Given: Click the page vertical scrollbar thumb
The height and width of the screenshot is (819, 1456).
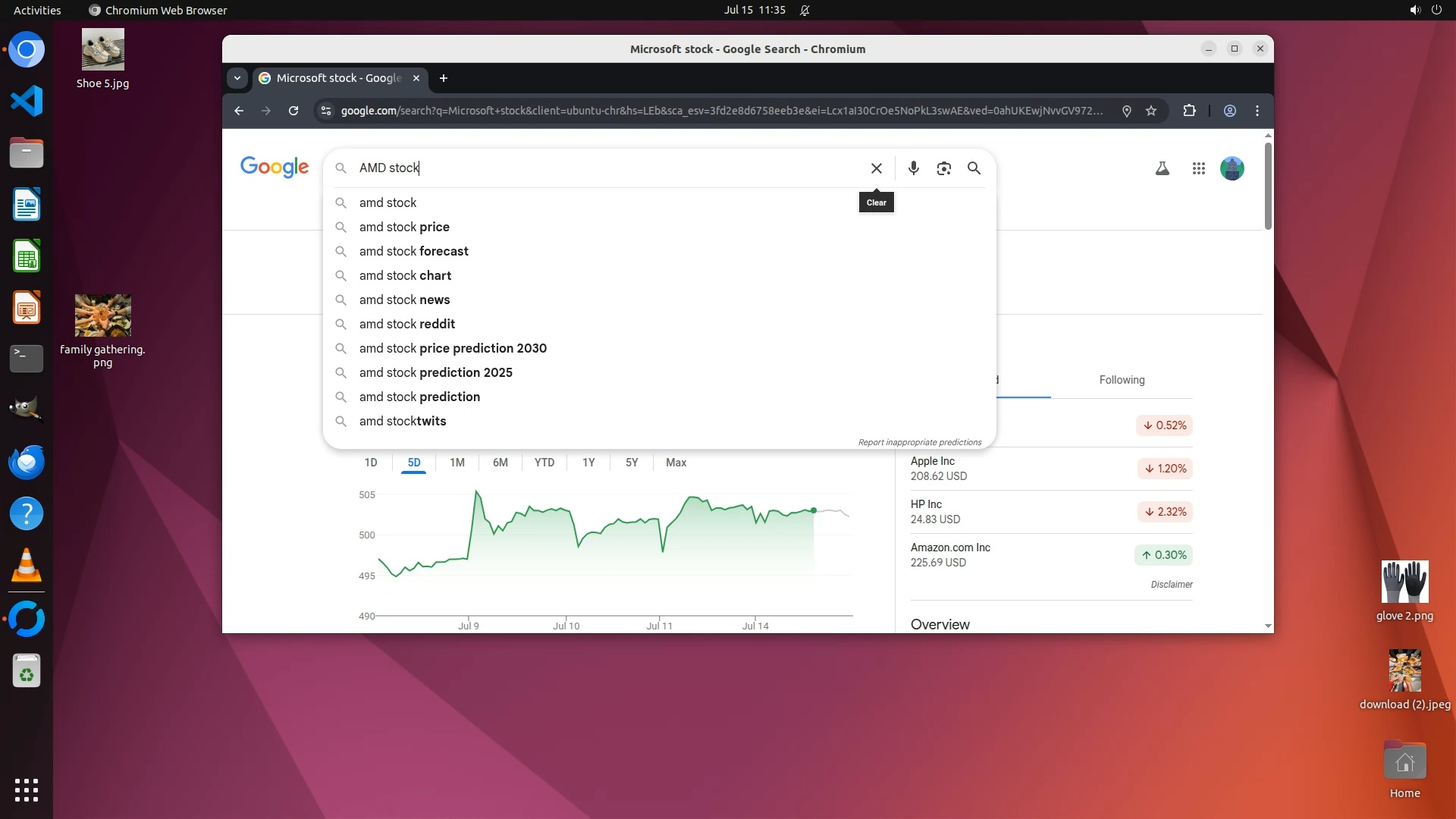Looking at the screenshot, I should (x=1267, y=186).
